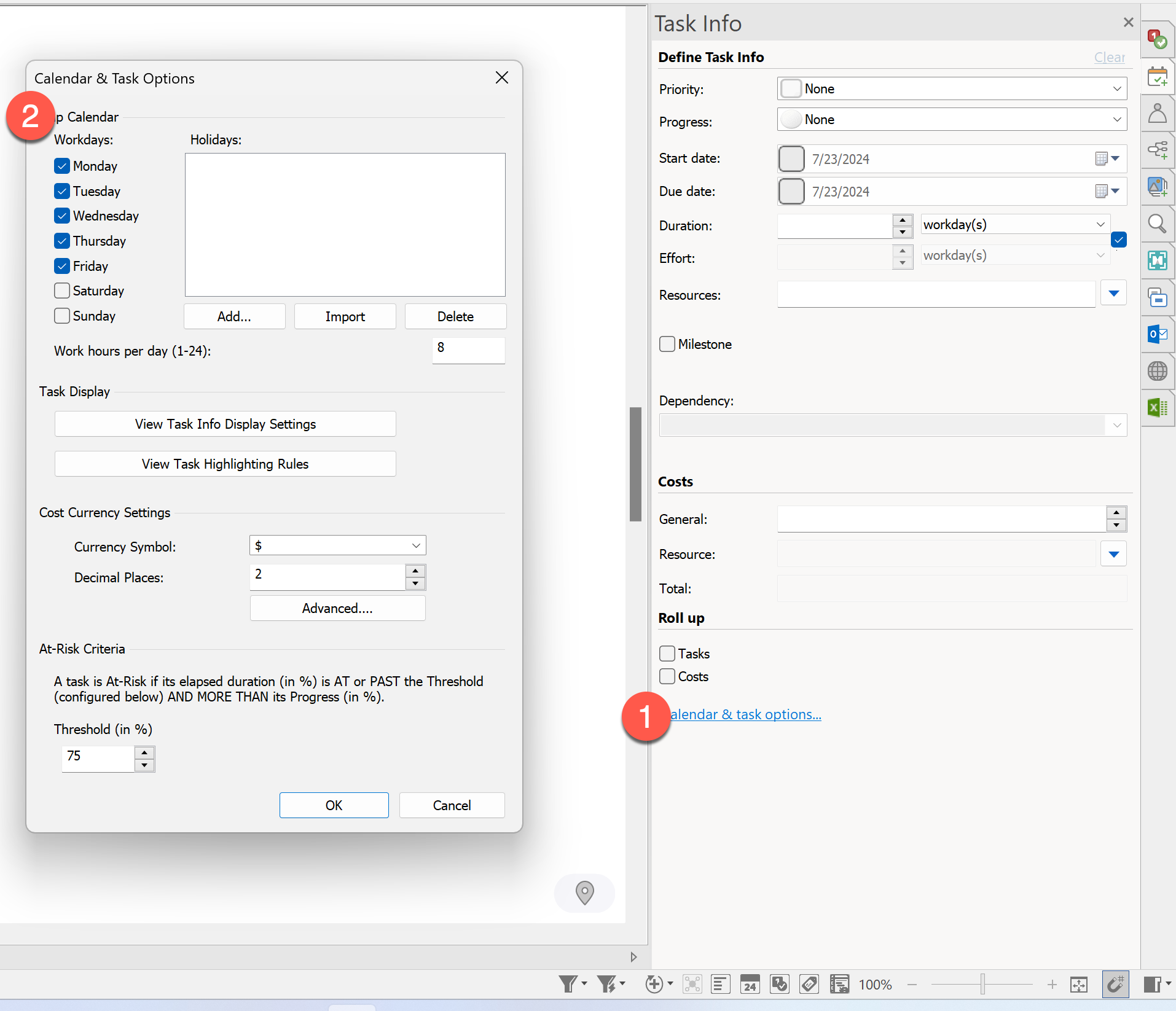Open View Task Info Display Settings
Viewport: 1176px width, 1011px height.
coord(225,424)
